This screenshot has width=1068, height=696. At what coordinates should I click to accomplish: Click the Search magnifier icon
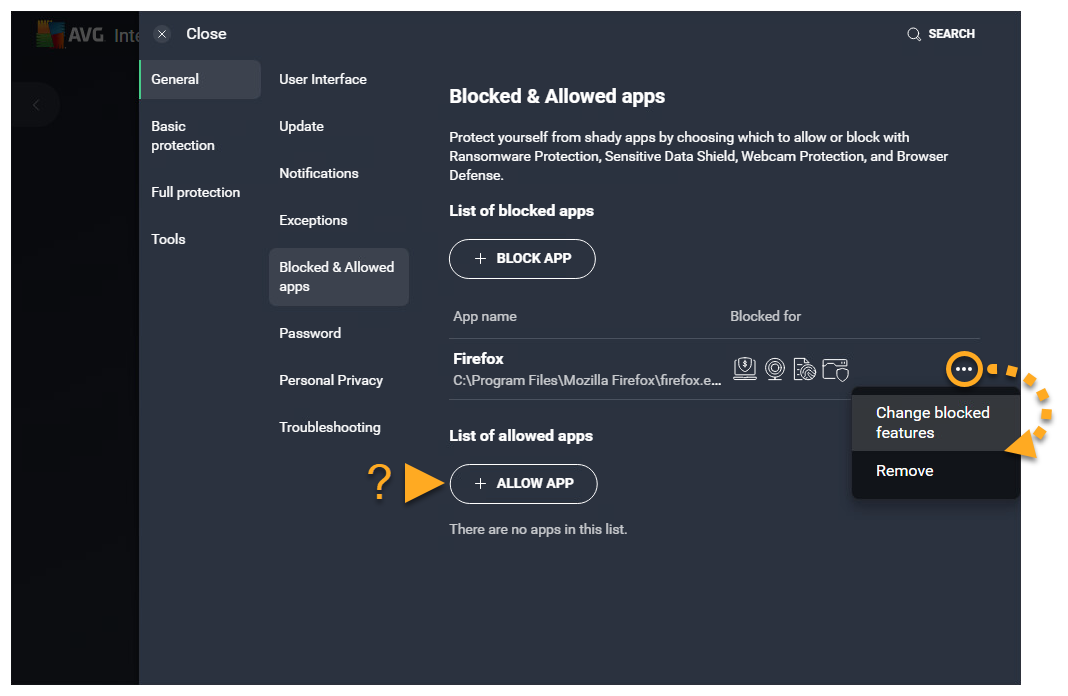pos(914,34)
